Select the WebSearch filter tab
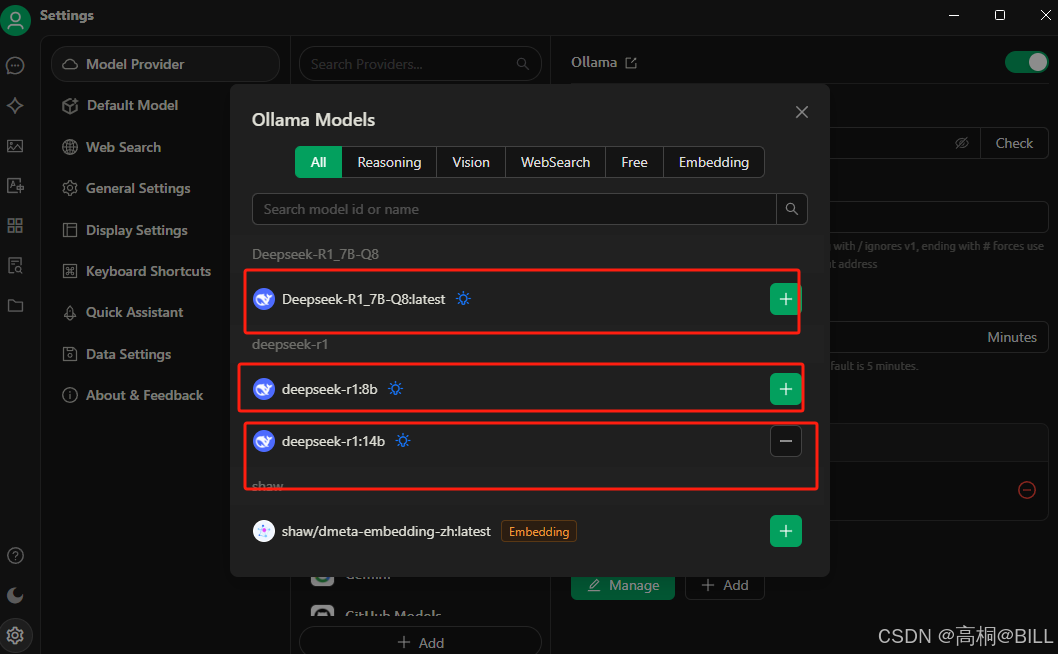The image size is (1058, 654). (x=555, y=162)
